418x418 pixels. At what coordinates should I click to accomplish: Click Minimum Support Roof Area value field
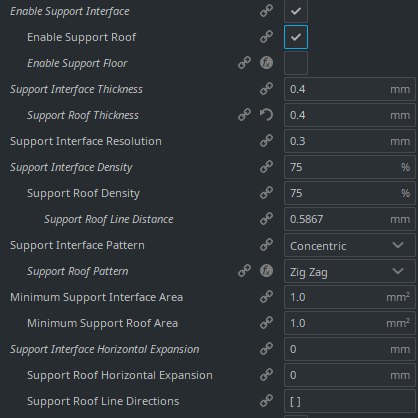[350, 323]
